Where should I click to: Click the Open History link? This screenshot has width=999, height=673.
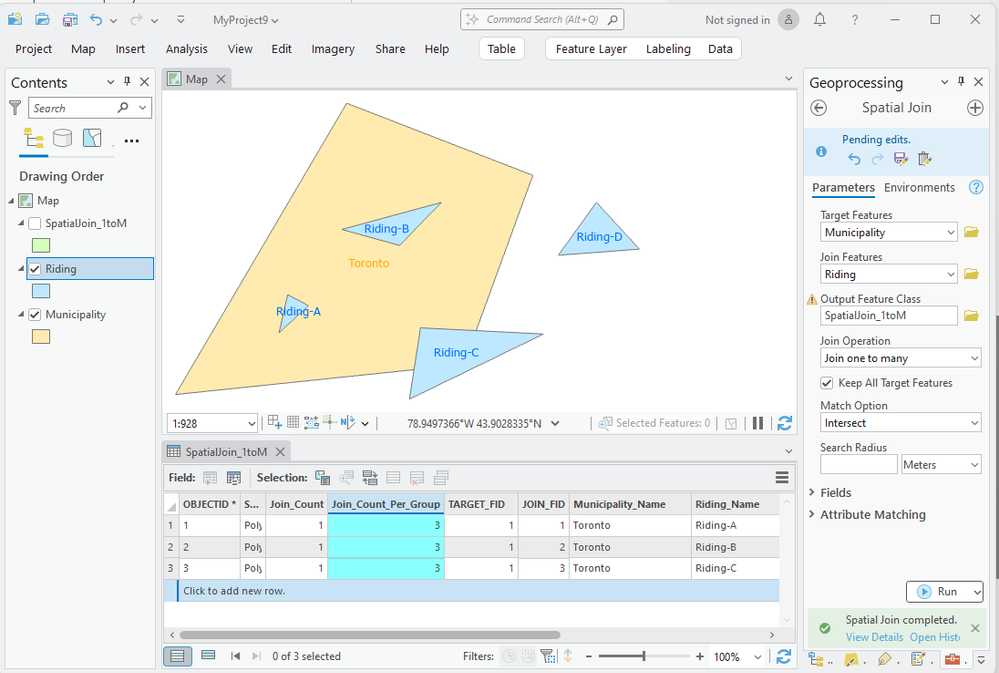pyautogui.click(x=935, y=637)
